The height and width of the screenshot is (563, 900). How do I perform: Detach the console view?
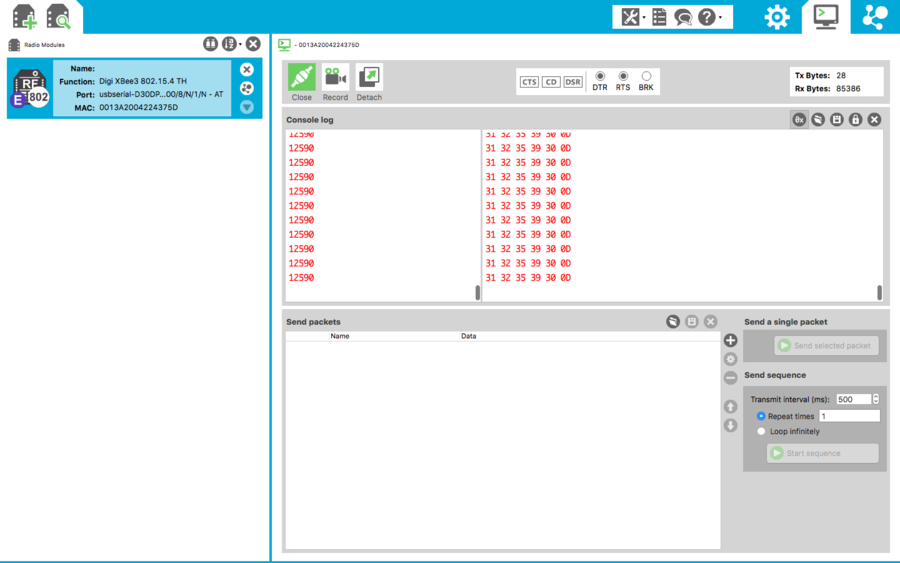[369, 82]
